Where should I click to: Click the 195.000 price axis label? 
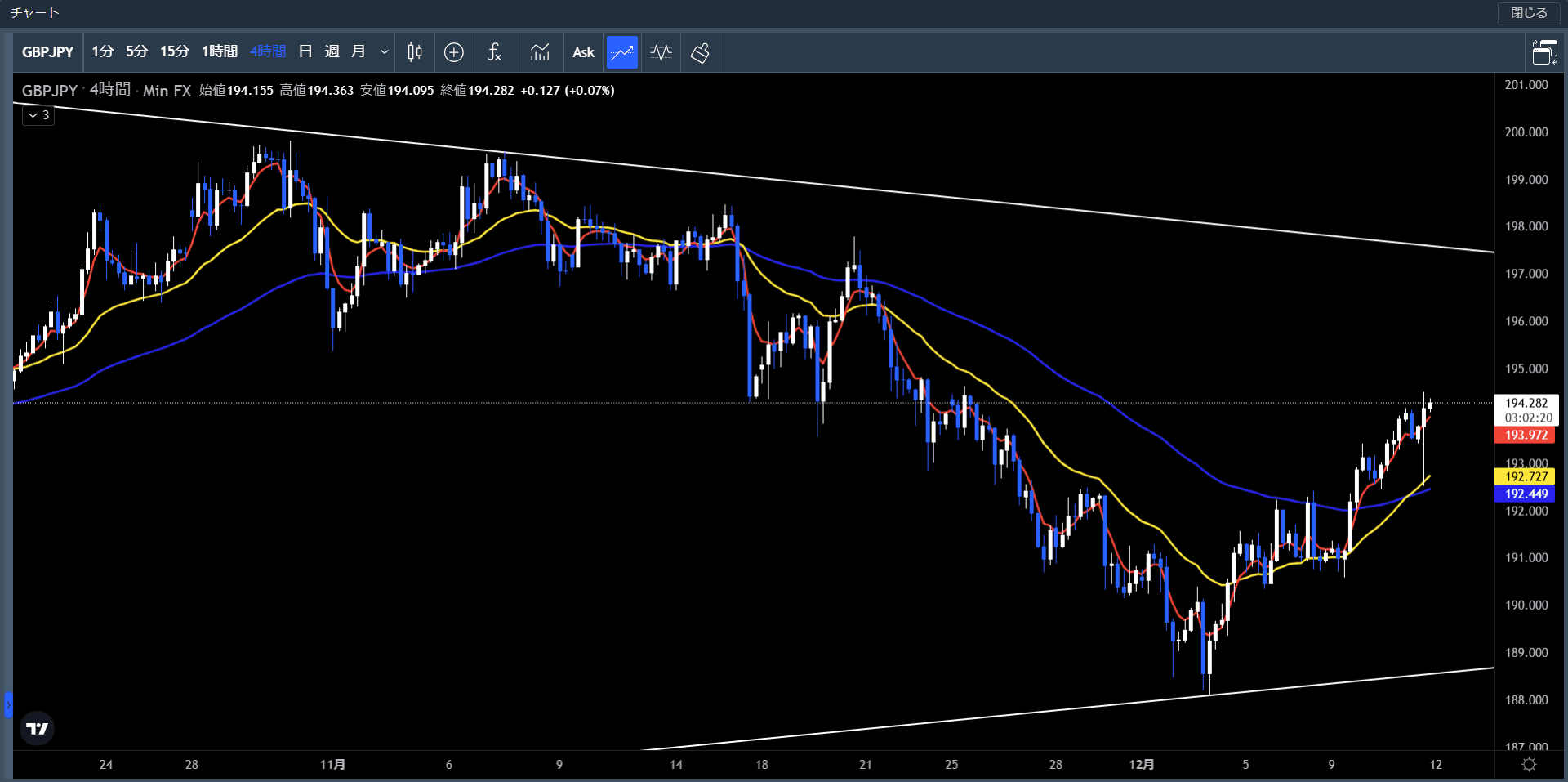[x=1526, y=369]
